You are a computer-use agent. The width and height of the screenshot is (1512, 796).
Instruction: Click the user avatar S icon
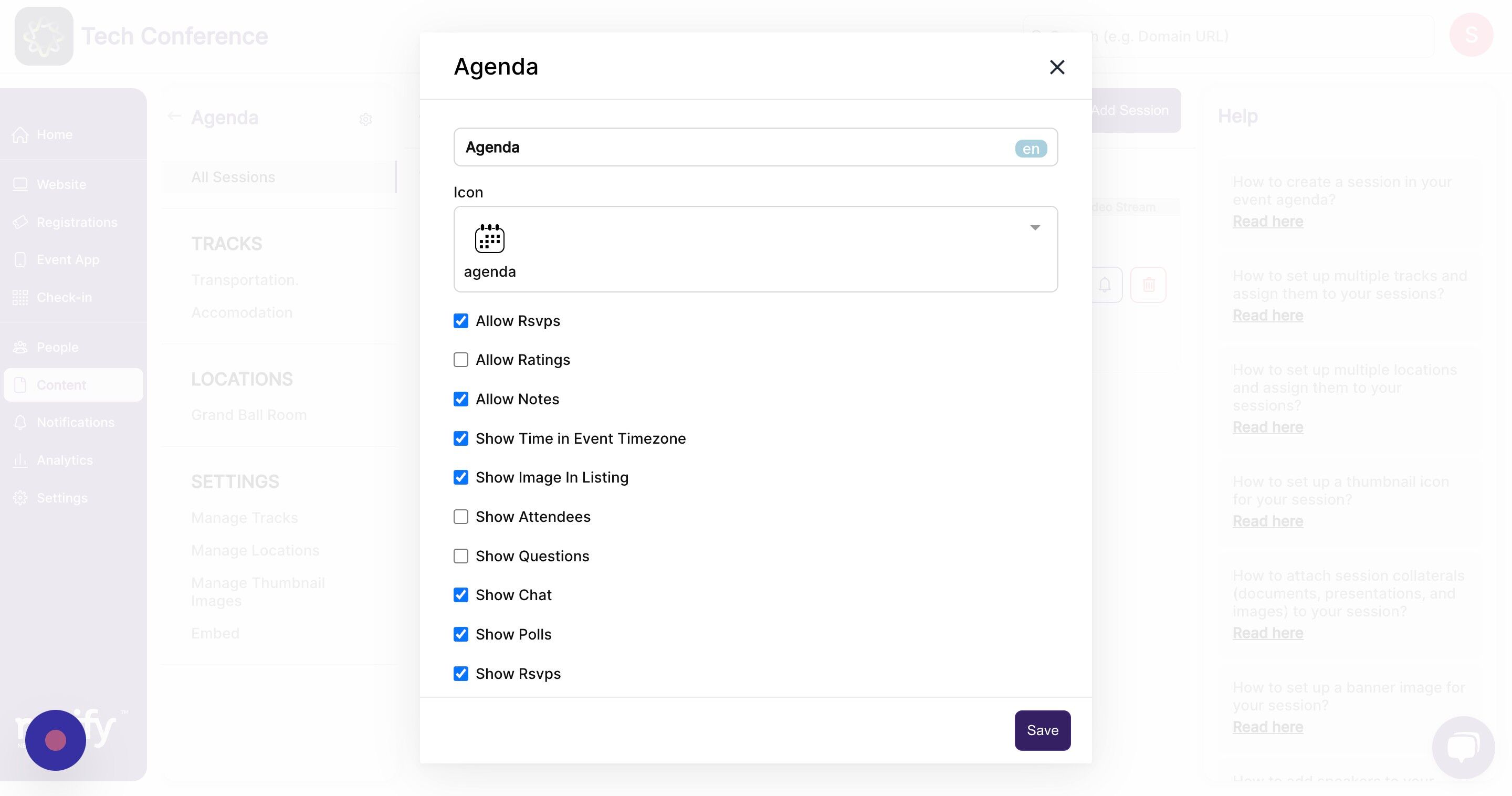1471,35
